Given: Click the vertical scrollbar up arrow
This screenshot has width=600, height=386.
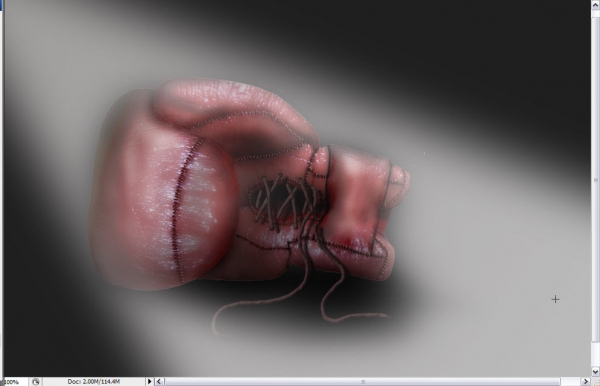Looking at the screenshot, I should [x=595, y=4].
